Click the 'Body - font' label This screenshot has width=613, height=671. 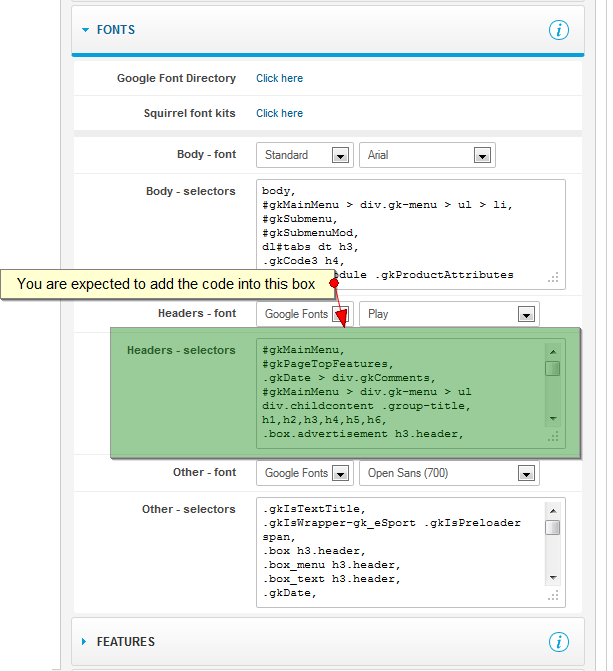(206, 154)
